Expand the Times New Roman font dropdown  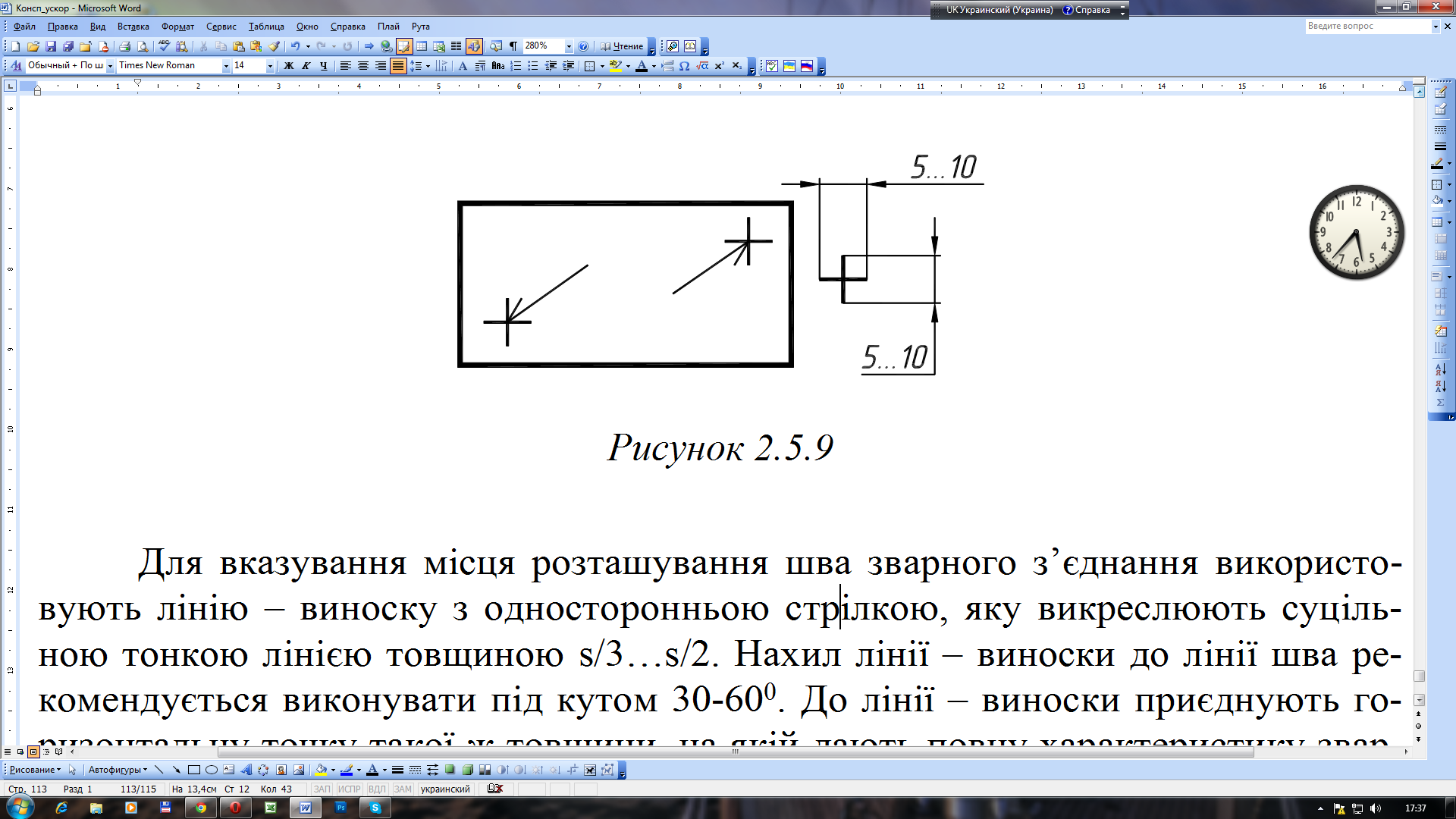click(x=225, y=66)
